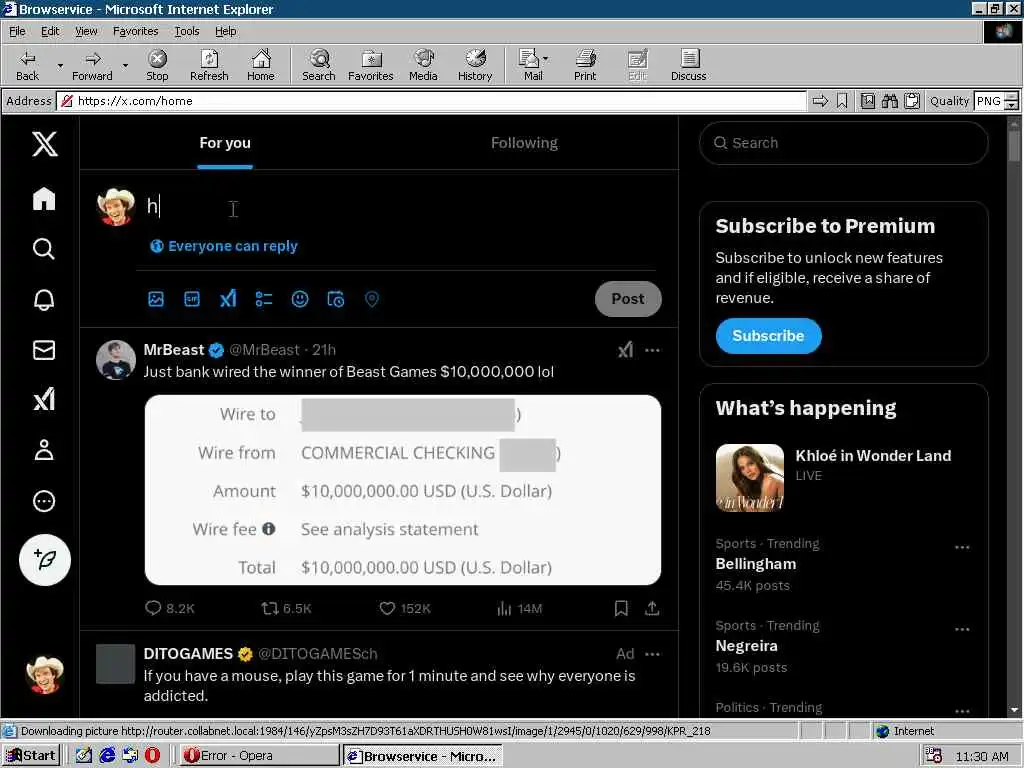
Task: Schedule the post with calendar icon
Action: click(336, 299)
